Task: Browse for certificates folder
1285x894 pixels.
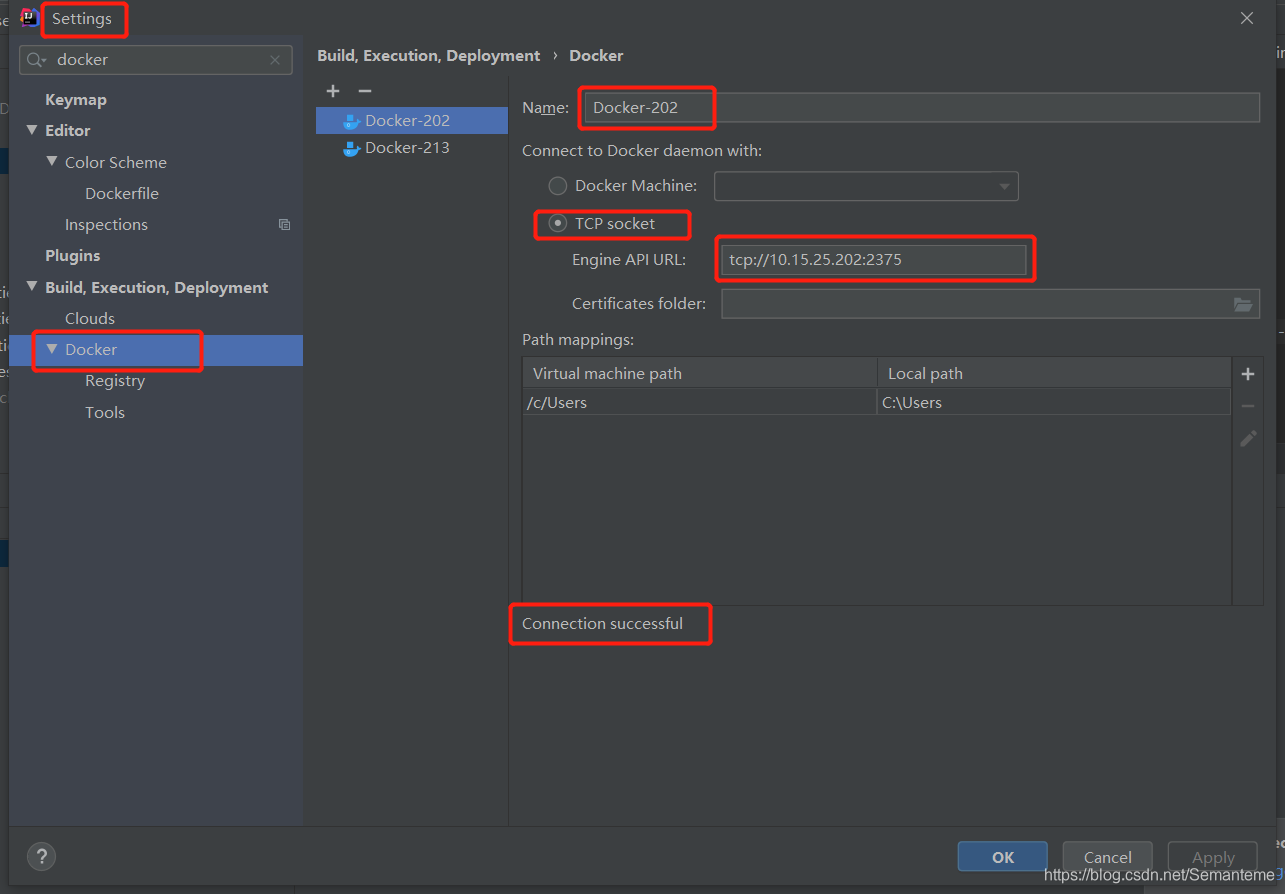Action: 1243,304
